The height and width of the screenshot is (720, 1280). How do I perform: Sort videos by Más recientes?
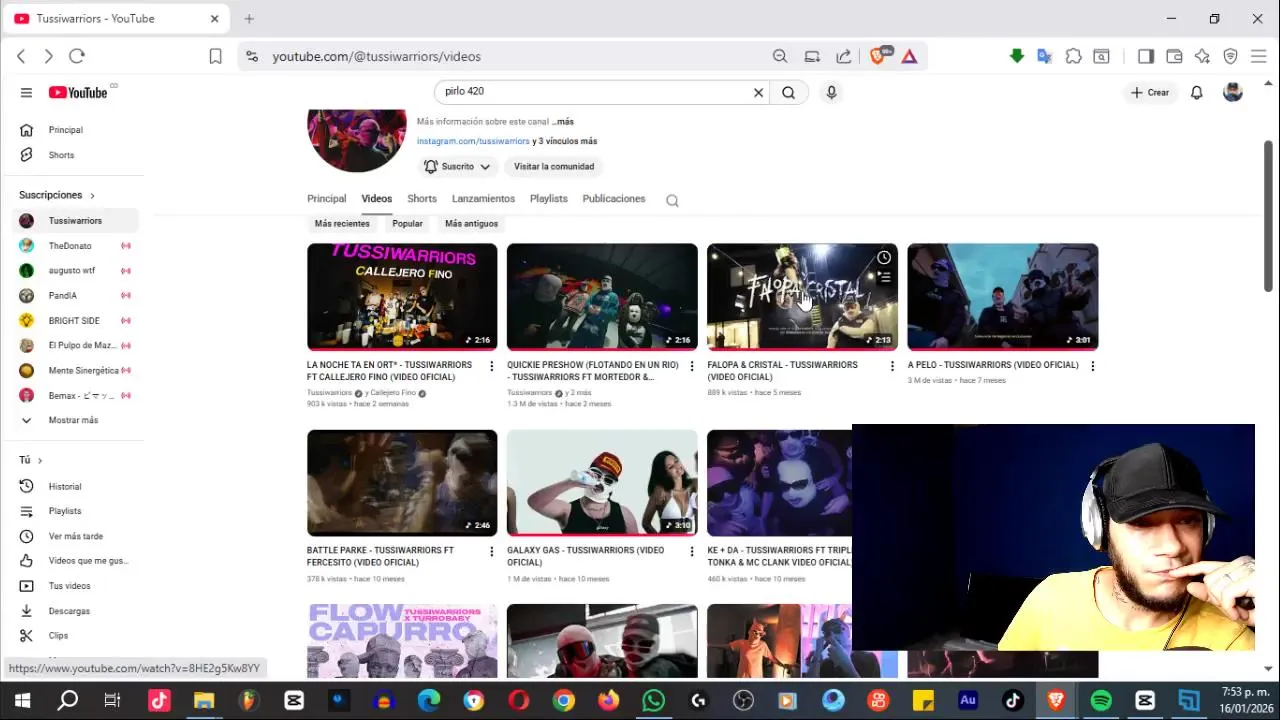pyautogui.click(x=342, y=224)
